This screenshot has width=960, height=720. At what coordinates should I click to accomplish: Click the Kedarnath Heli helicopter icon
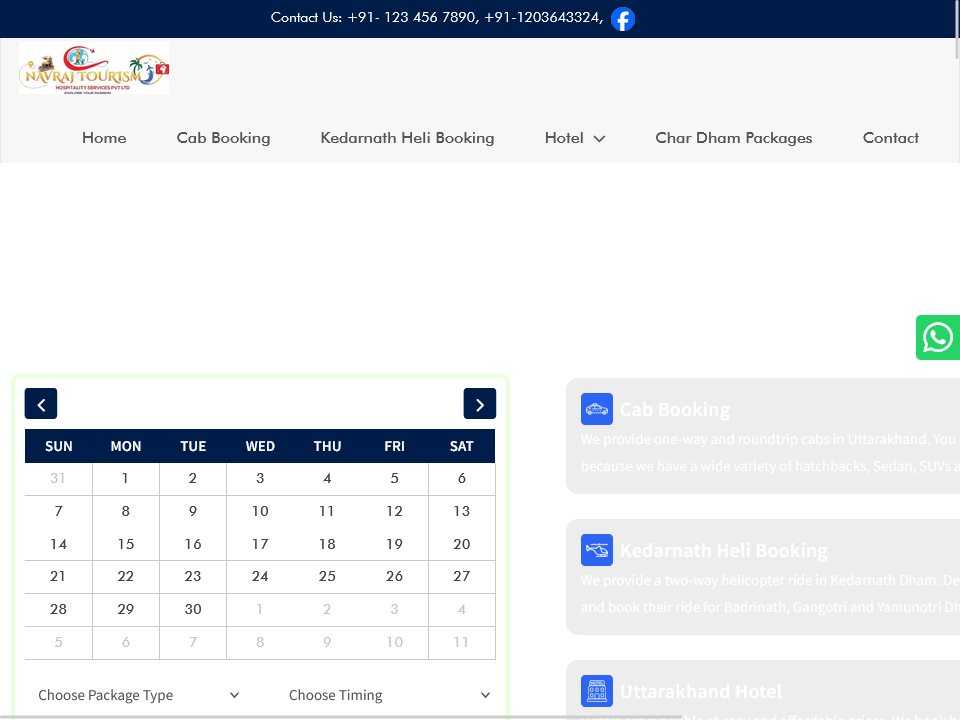(x=597, y=550)
